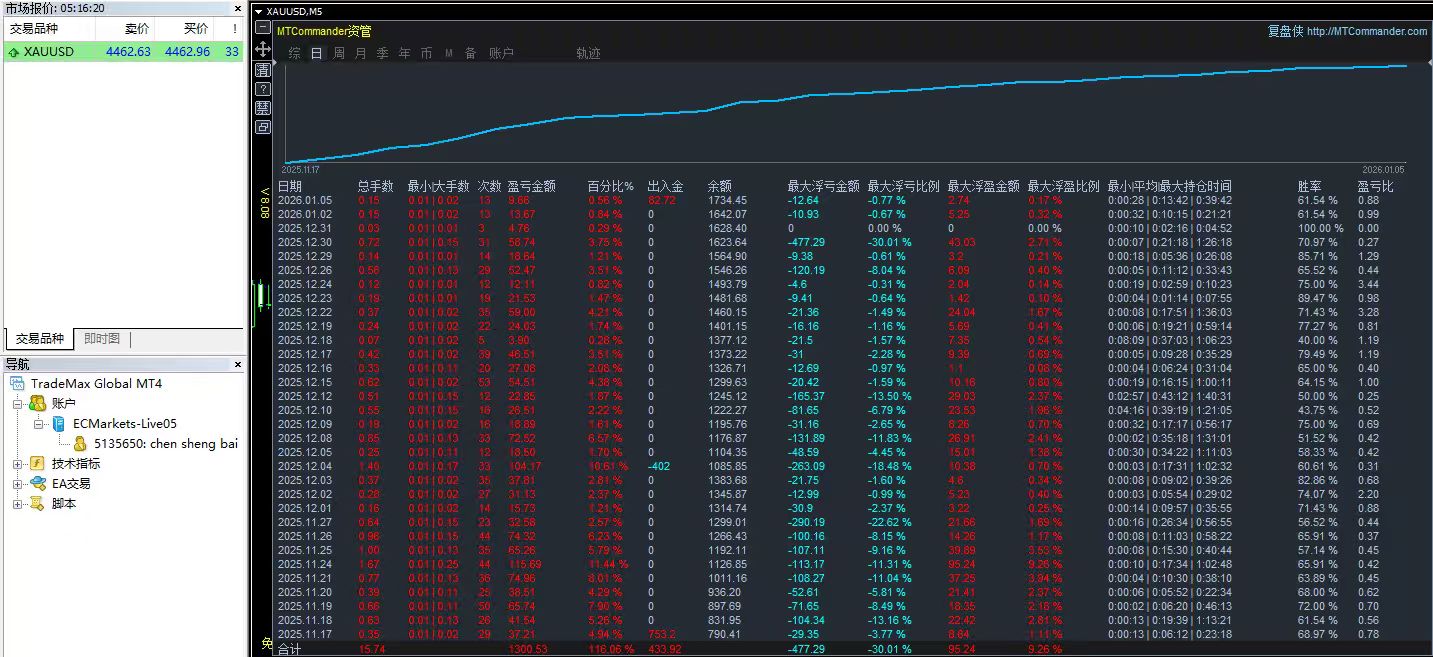The height and width of the screenshot is (657, 1433).
Task: Click the EA交易 expert advisor hat icon
Action: coord(37,483)
